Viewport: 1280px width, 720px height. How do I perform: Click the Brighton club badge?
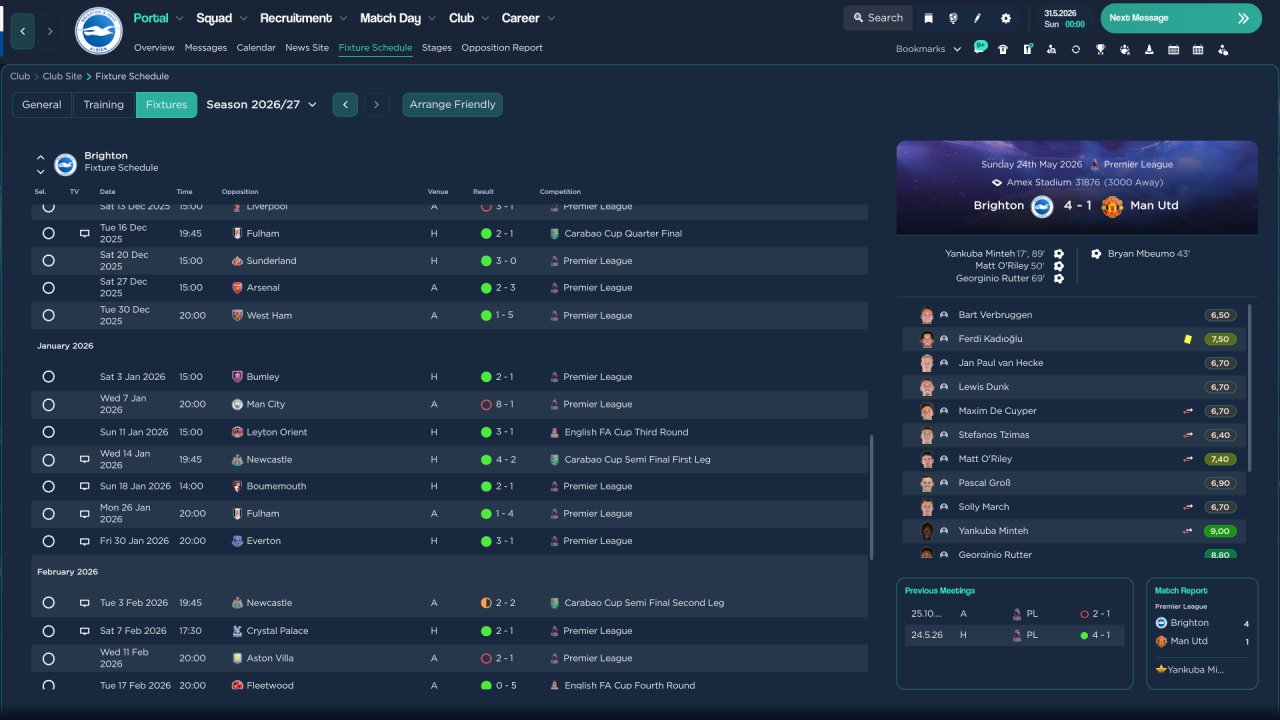pos(98,31)
